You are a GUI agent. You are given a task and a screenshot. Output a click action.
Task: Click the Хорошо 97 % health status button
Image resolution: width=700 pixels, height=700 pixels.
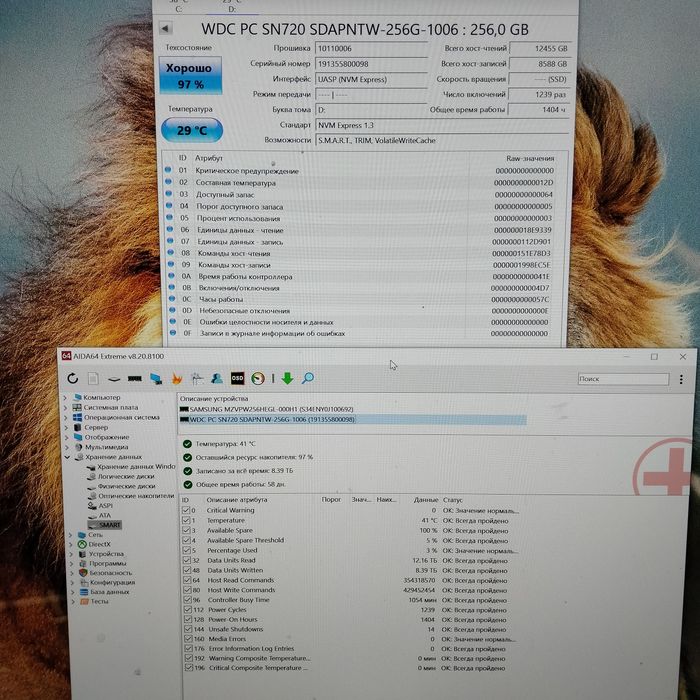(191, 75)
